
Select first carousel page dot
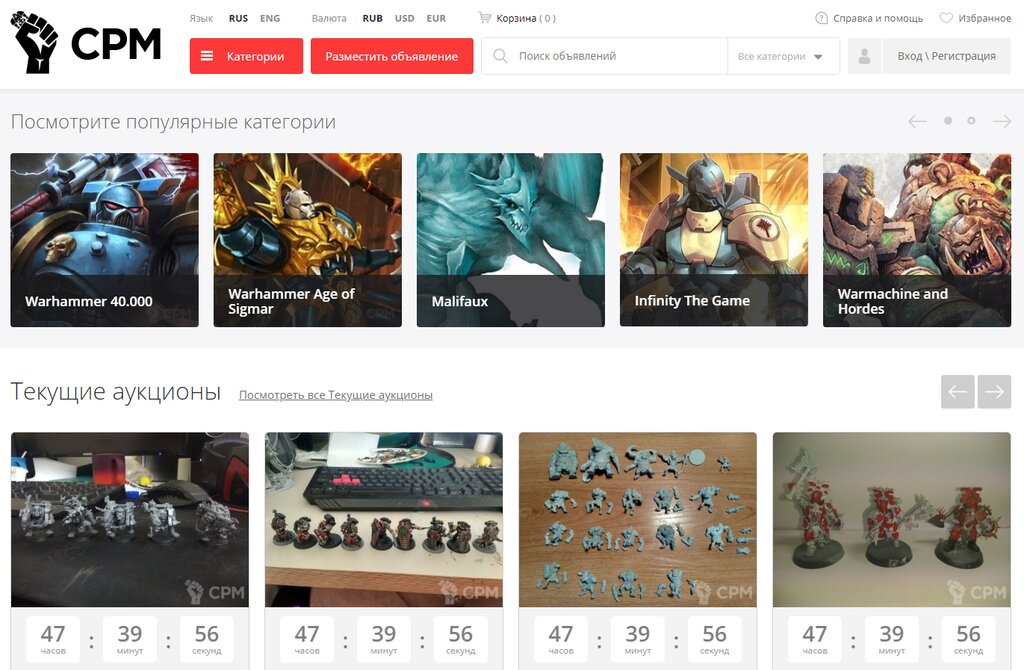(948, 121)
